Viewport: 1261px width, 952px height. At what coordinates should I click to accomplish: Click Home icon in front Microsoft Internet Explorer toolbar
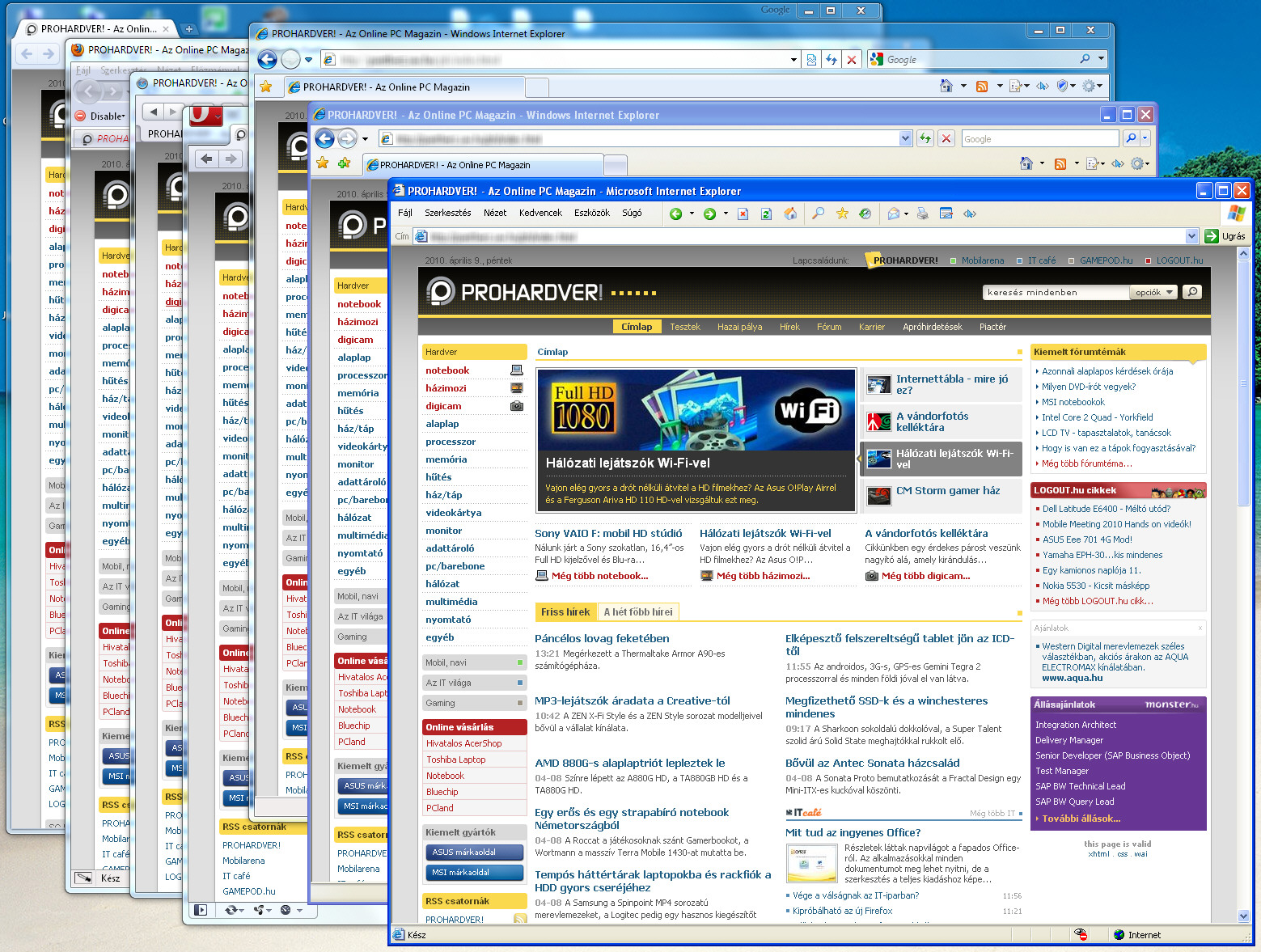click(x=790, y=214)
